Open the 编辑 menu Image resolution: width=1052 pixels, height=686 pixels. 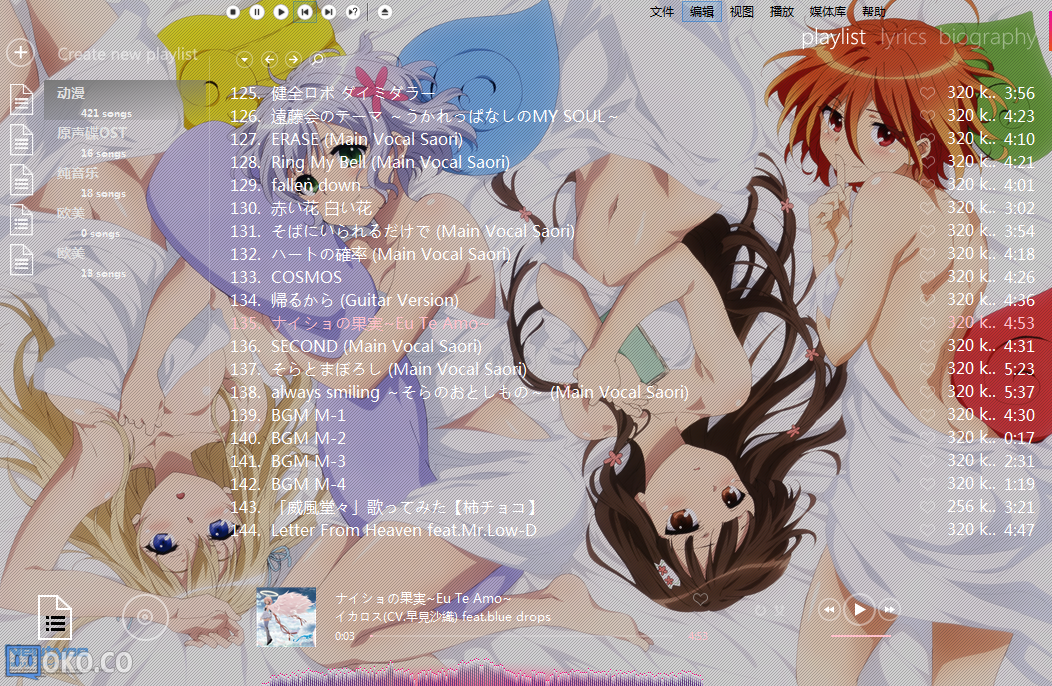click(x=702, y=11)
